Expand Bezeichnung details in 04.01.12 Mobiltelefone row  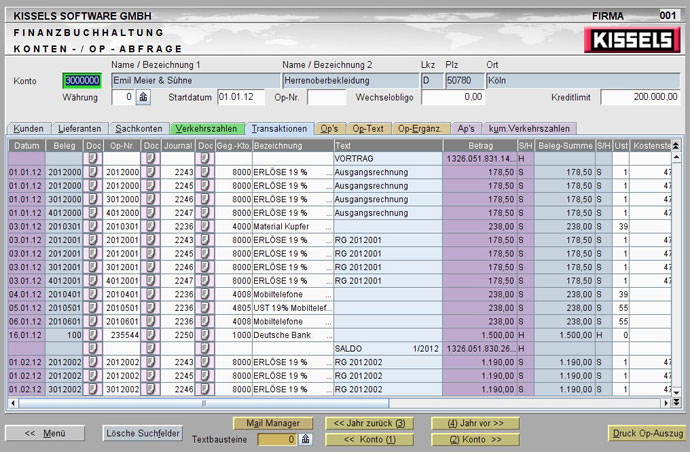tap(328, 295)
